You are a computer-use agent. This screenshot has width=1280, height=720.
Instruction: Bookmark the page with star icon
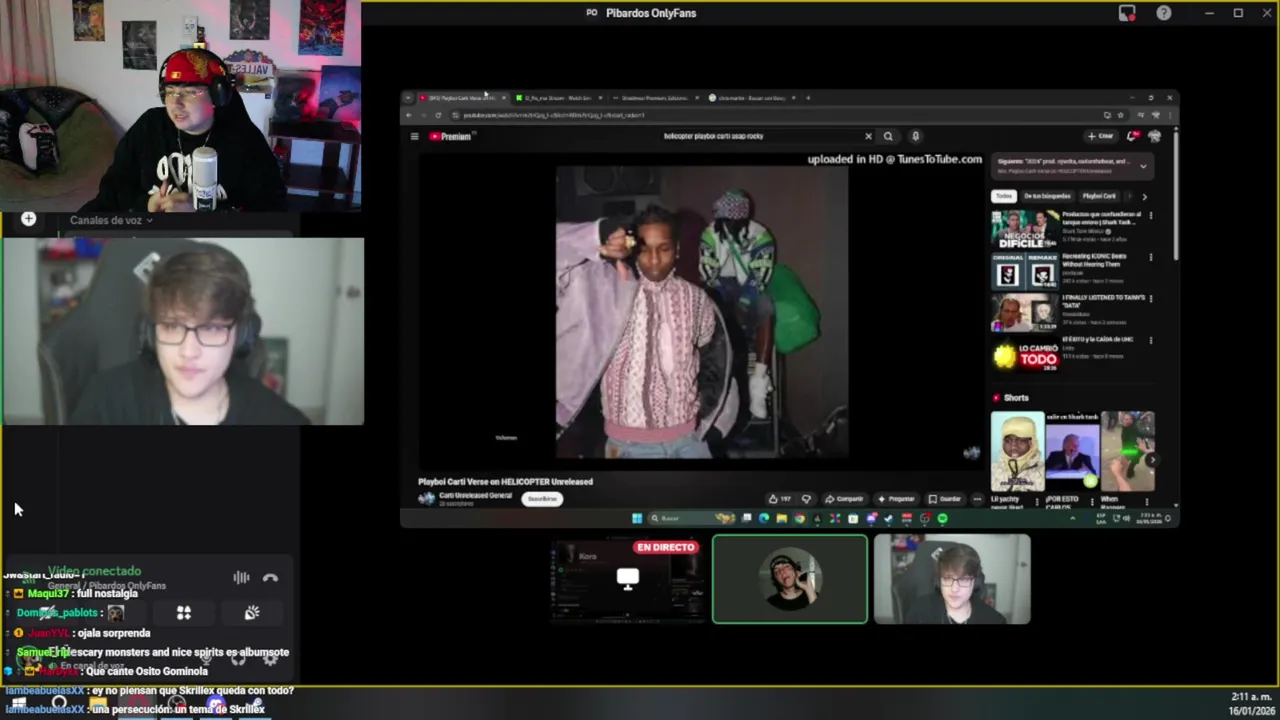(1120, 115)
